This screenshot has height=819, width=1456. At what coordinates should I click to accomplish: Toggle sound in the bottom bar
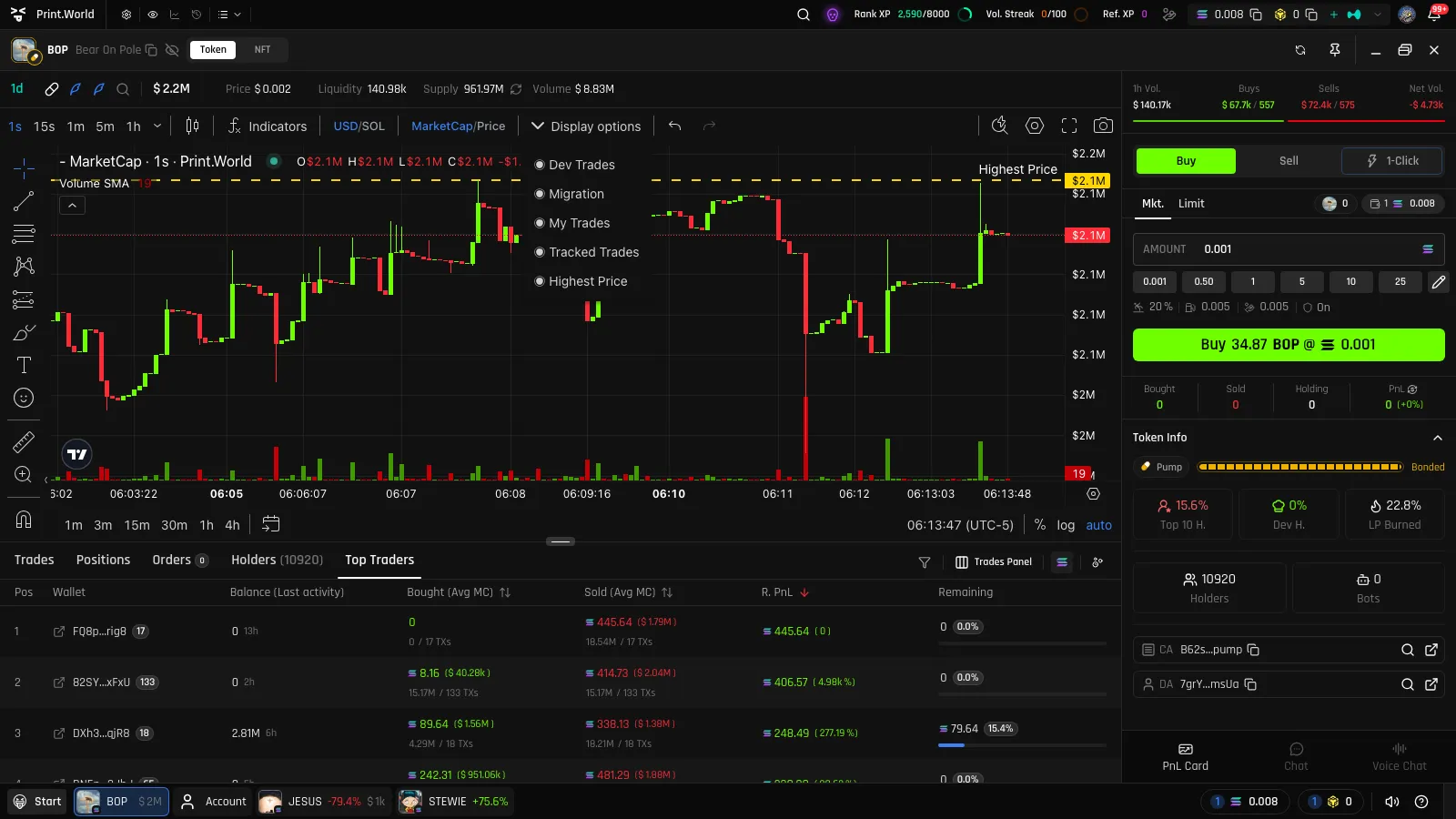coord(1391,802)
